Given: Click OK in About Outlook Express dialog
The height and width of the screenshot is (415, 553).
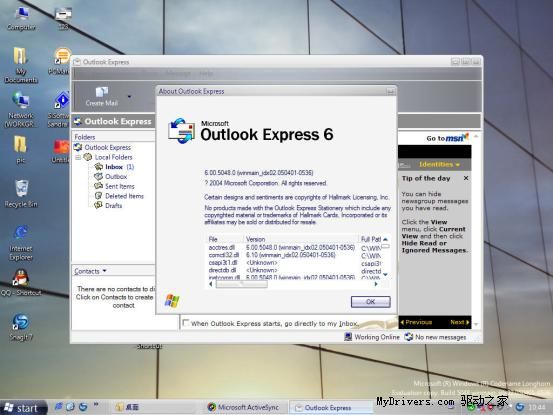Looking at the screenshot, I should coord(370,302).
